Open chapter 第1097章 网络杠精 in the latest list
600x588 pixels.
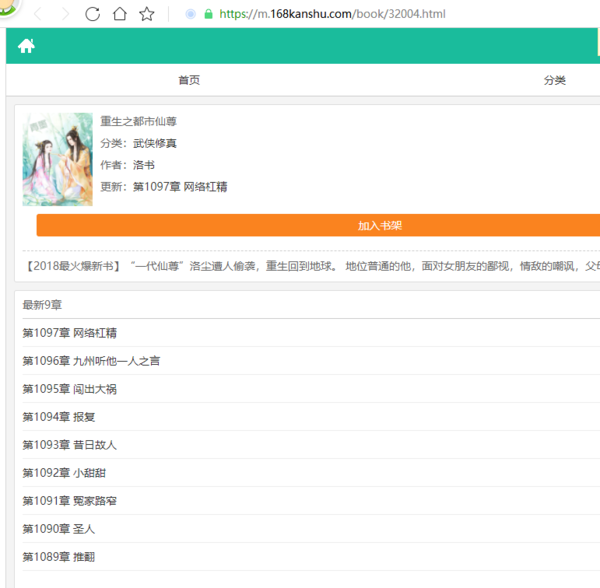coord(76,333)
